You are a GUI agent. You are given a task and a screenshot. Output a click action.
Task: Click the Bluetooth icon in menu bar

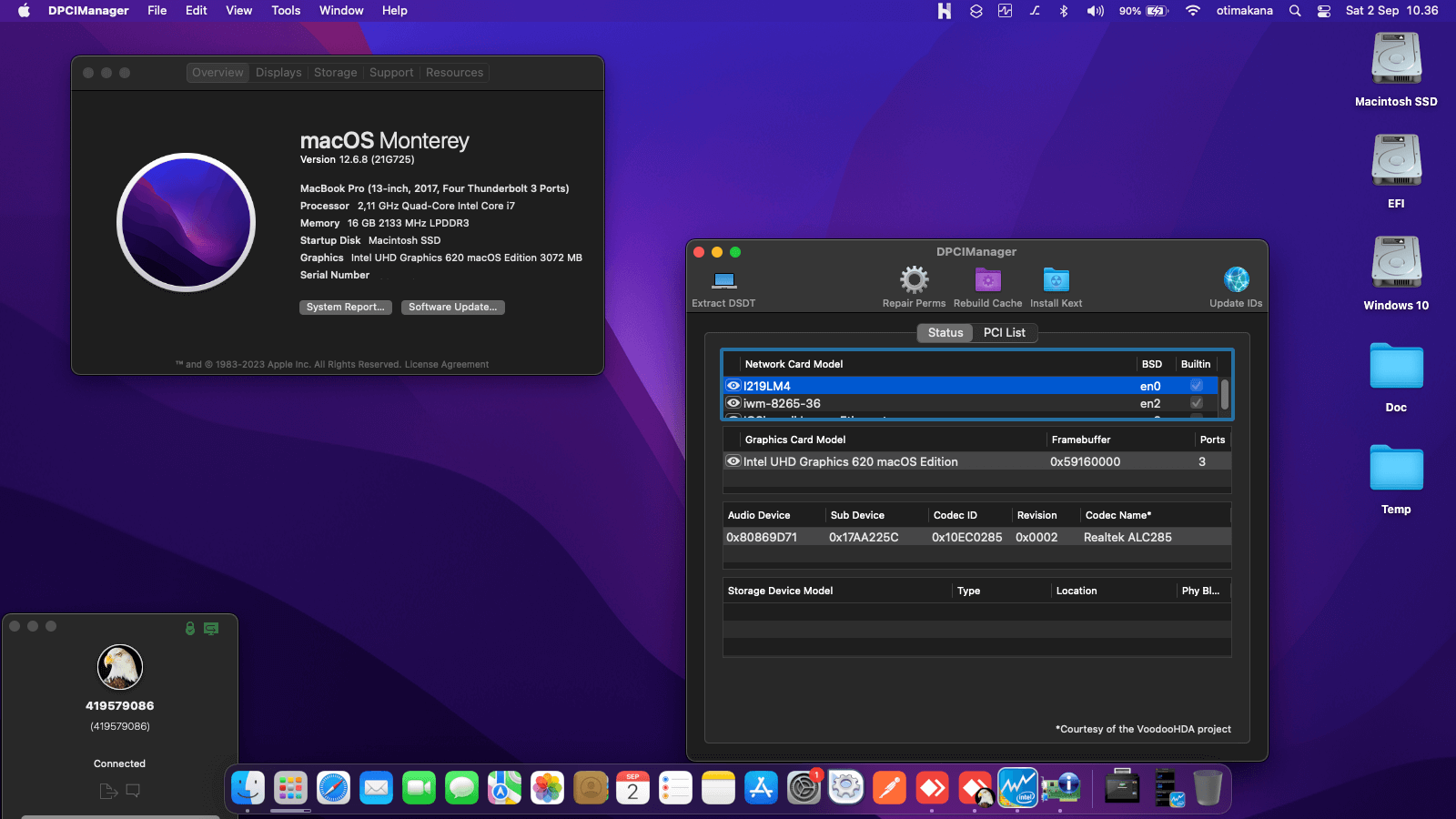pyautogui.click(x=1063, y=11)
